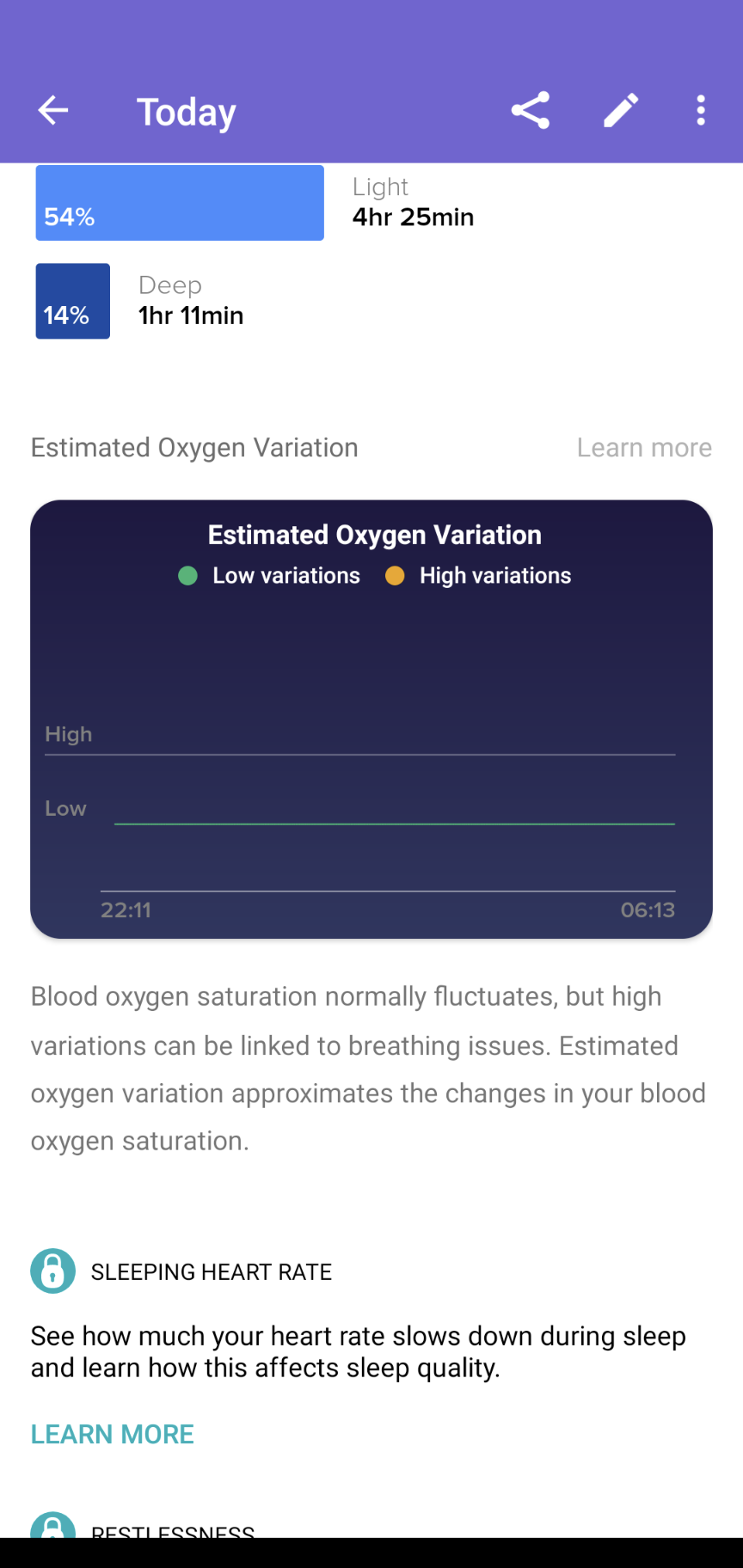Tap the High variations legend label
The width and height of the screenshot is (743, 1568).
(495, 576)
